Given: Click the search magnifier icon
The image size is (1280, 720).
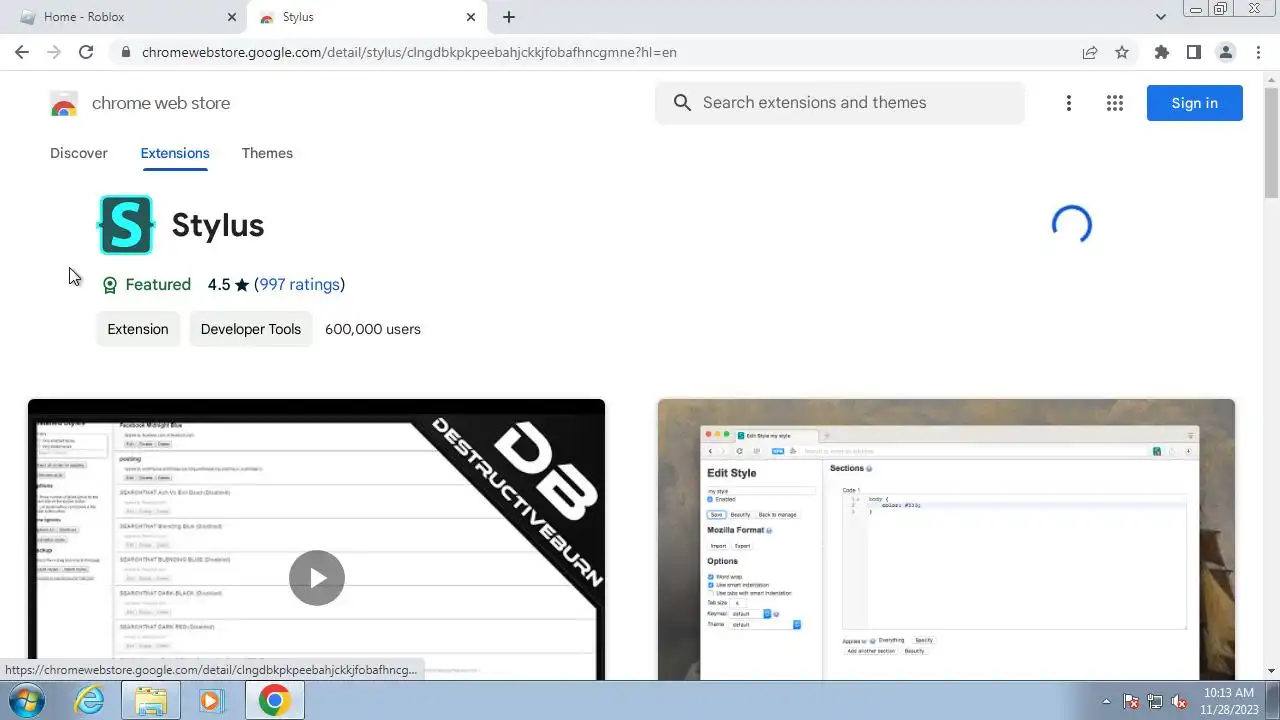Looking at the screenshot, I should pos(682,103).
